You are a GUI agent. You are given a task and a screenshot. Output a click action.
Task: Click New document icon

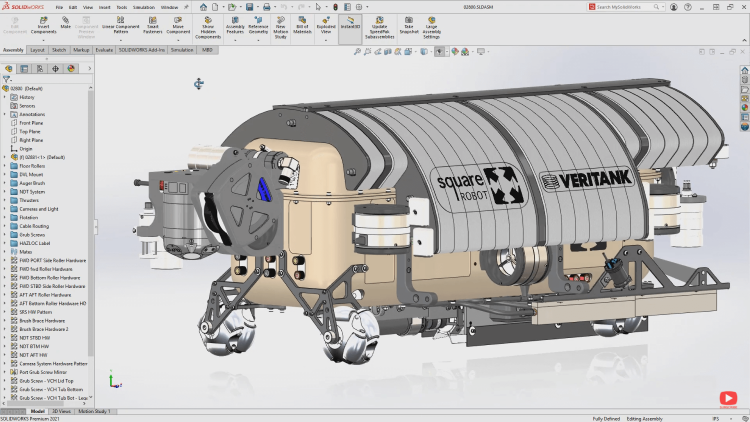215,7
